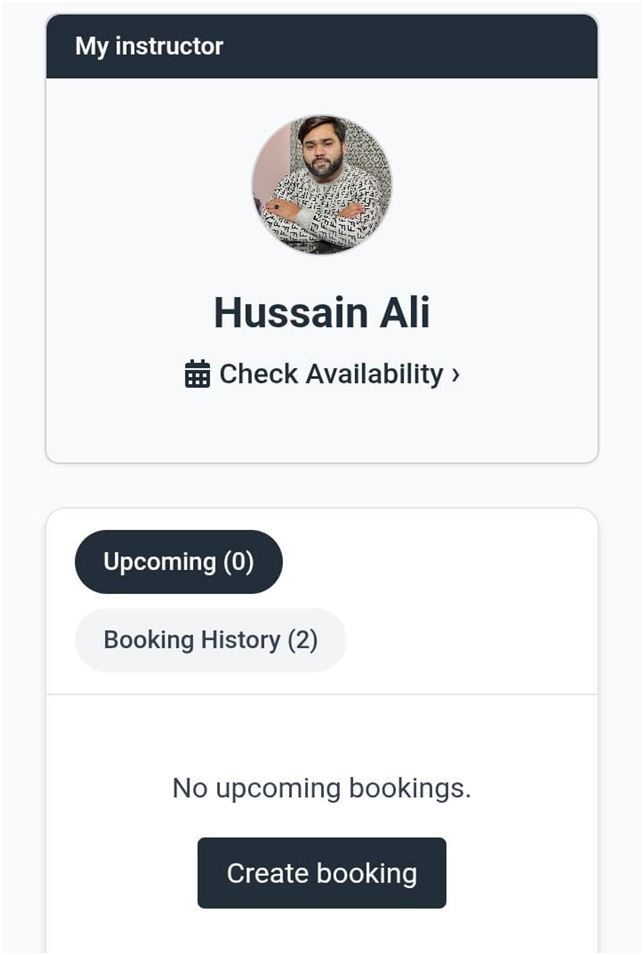Click the word Hussain in instructor name

point(290,313)
